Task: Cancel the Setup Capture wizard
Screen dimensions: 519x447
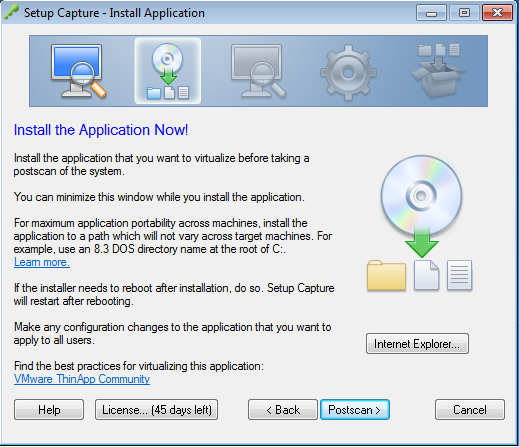Action: (x=470, y=410)
